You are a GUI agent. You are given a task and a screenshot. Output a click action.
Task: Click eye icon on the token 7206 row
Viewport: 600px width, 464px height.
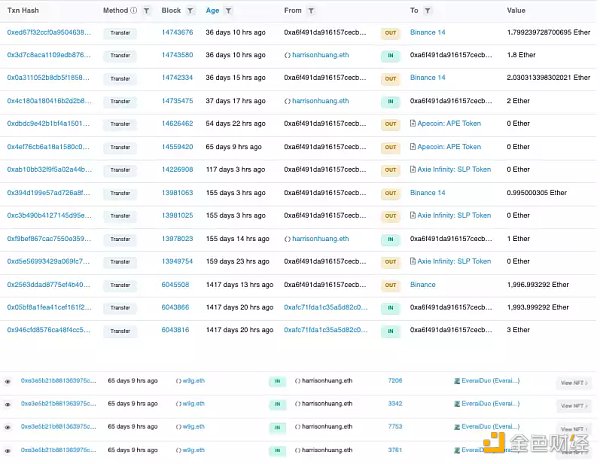click(7, 381)
